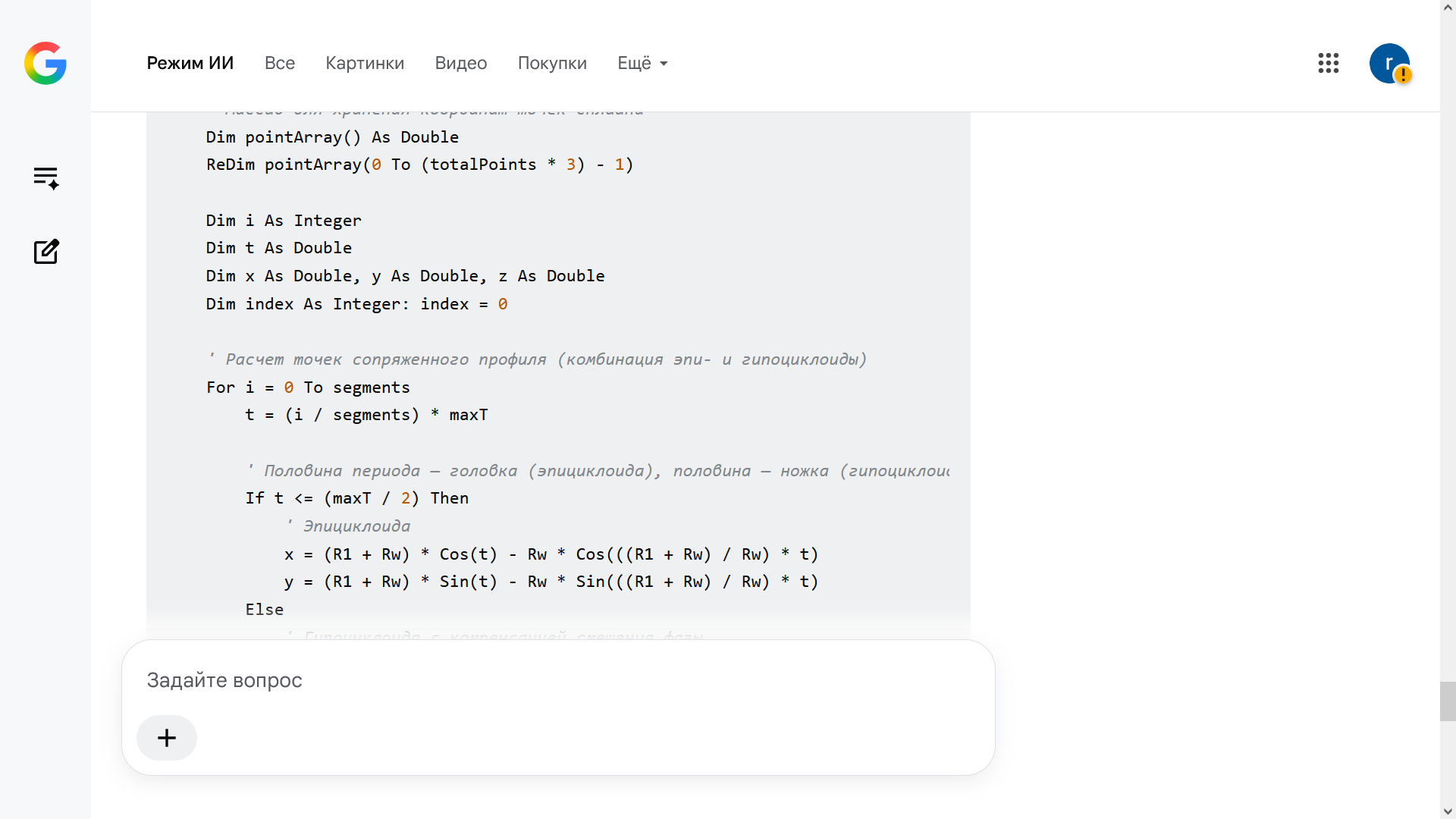The height and width of the screenshot is (819, 1456).
Task: Click the page scrollbar thumb
Action: [1448, 701]
